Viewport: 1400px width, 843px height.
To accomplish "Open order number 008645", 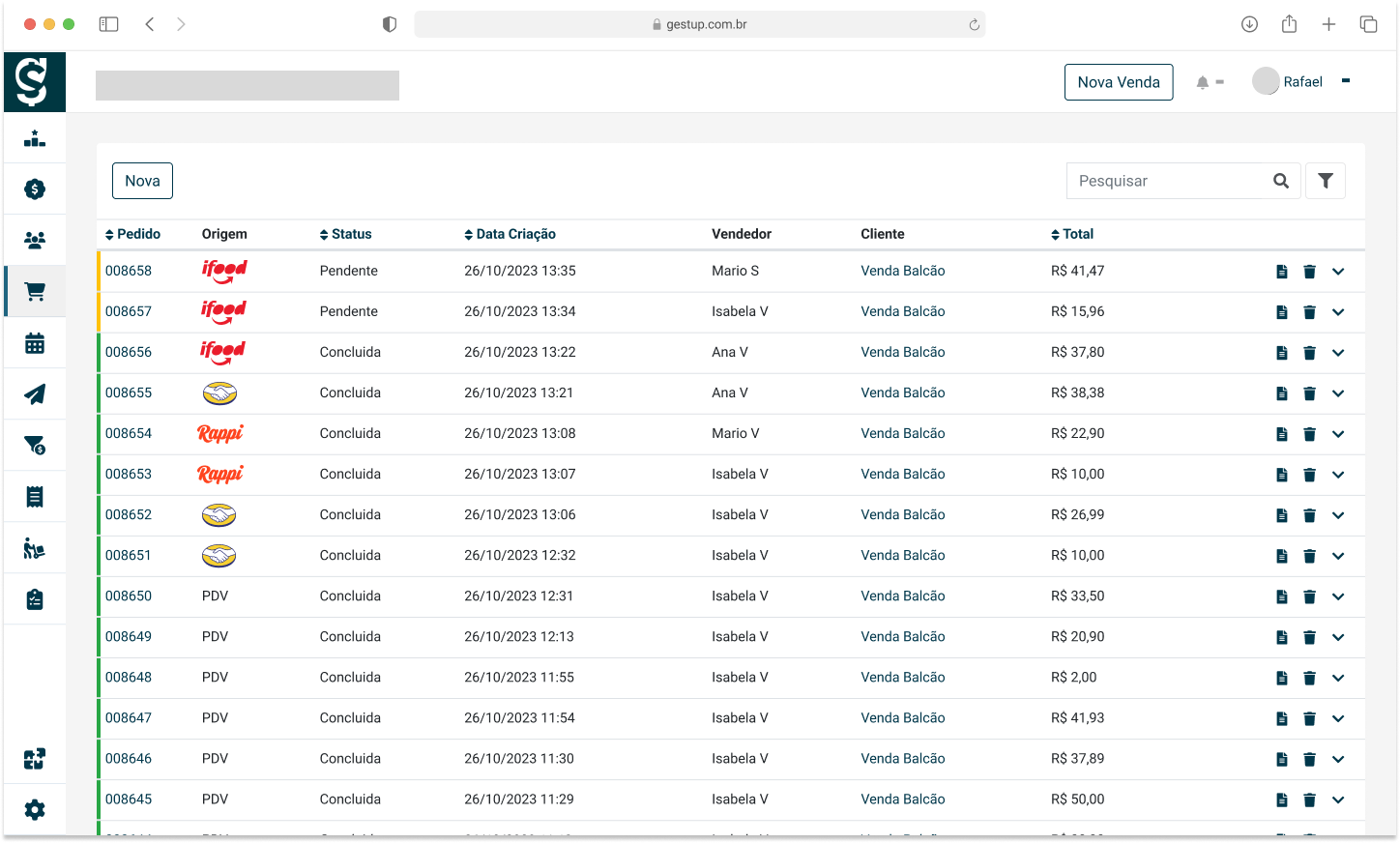I will (x=129, y=799).
